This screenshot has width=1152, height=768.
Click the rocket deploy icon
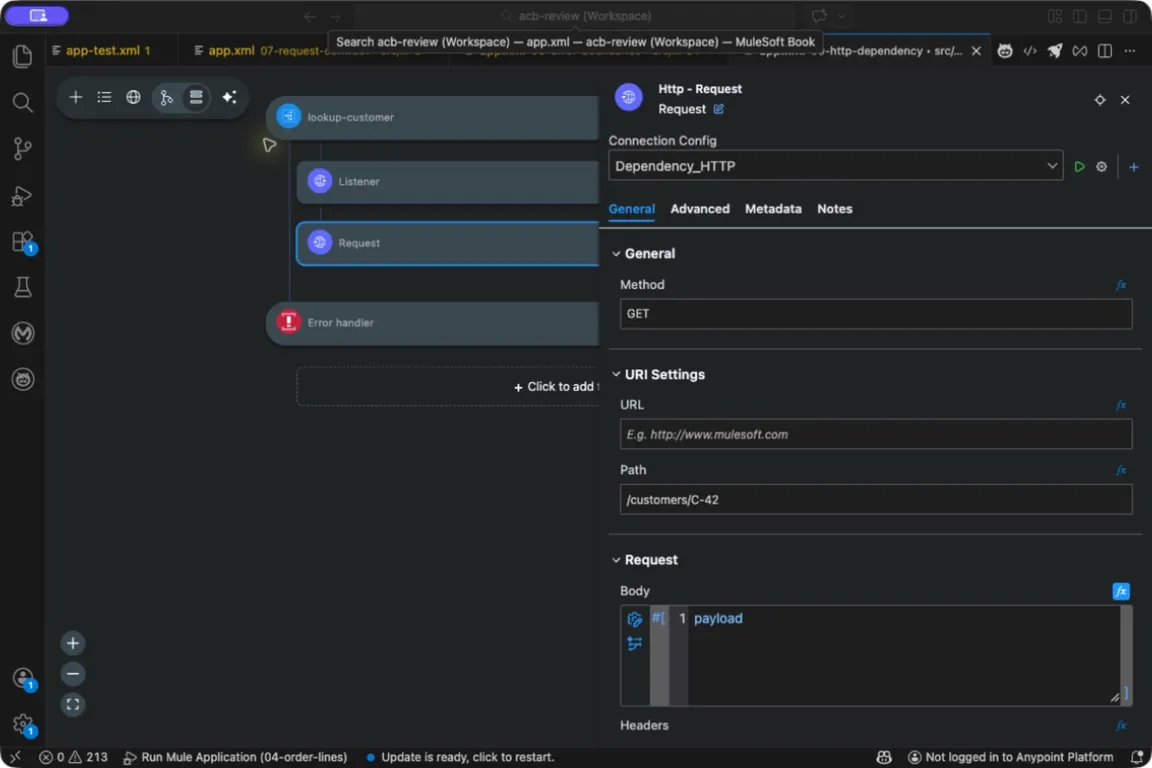pos(1055,51)
